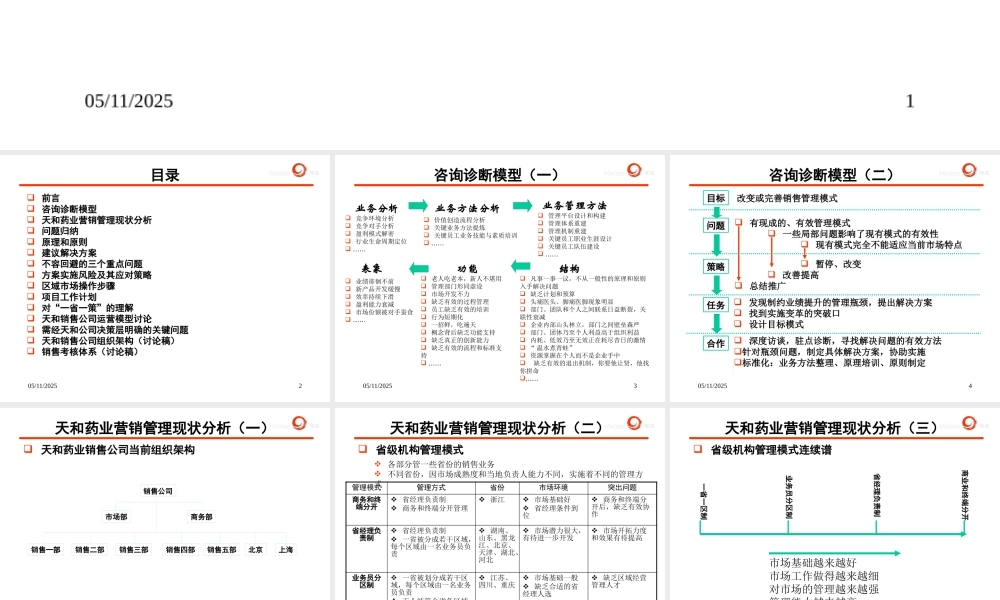Select the 销售公司 org chart box
The height and width of the screenshot is (600, 1000).
click(x=158, y=491)
